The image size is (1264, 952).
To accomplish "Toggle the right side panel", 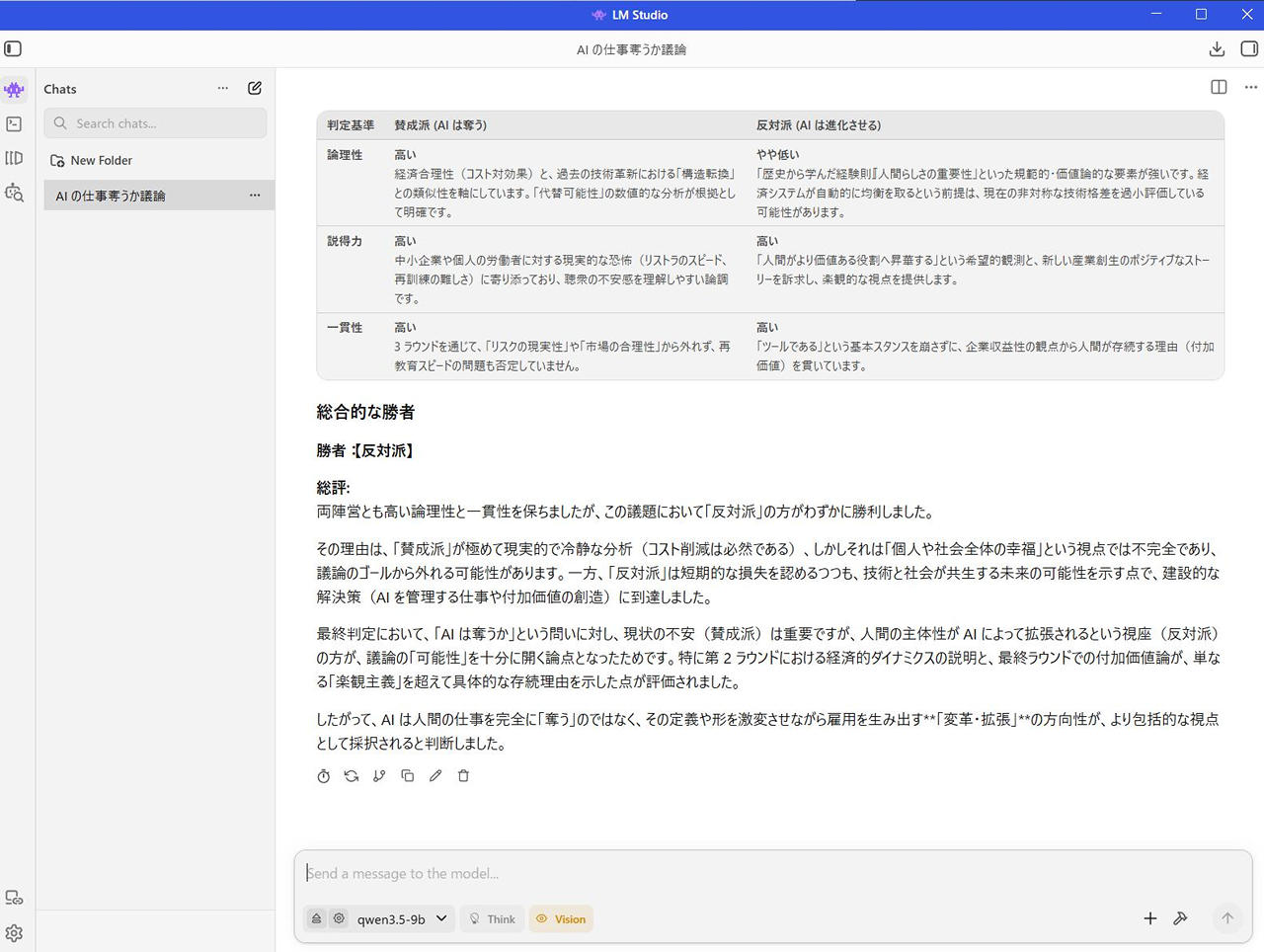I will coord(1249,48).
